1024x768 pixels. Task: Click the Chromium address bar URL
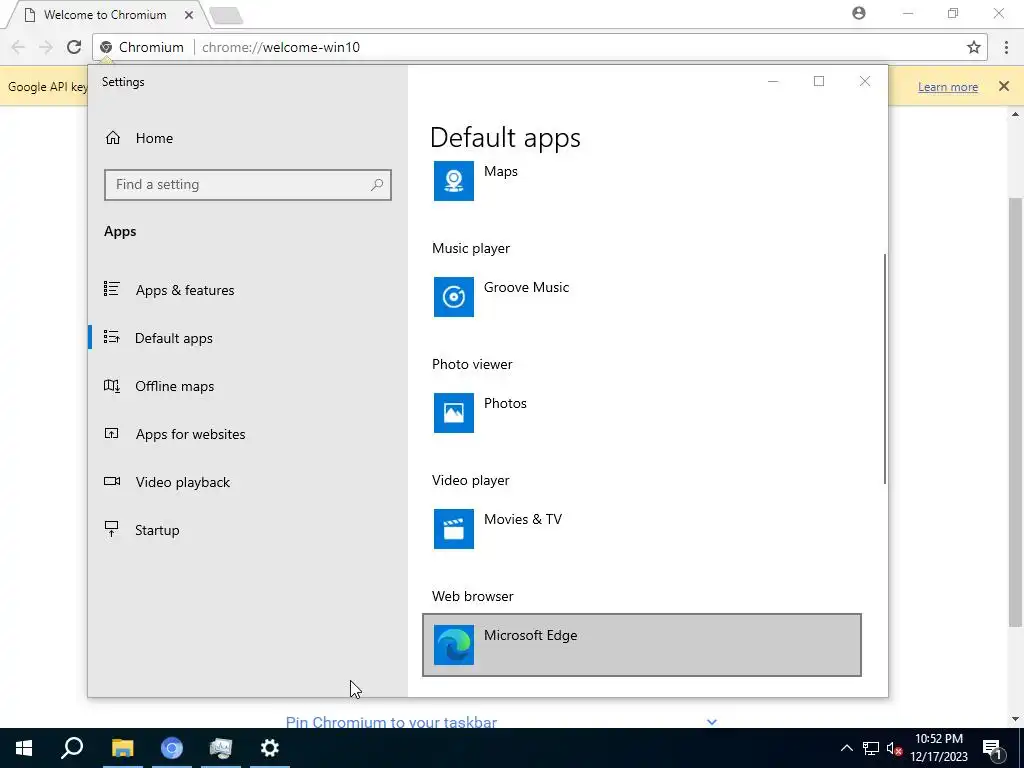point(281,47)
